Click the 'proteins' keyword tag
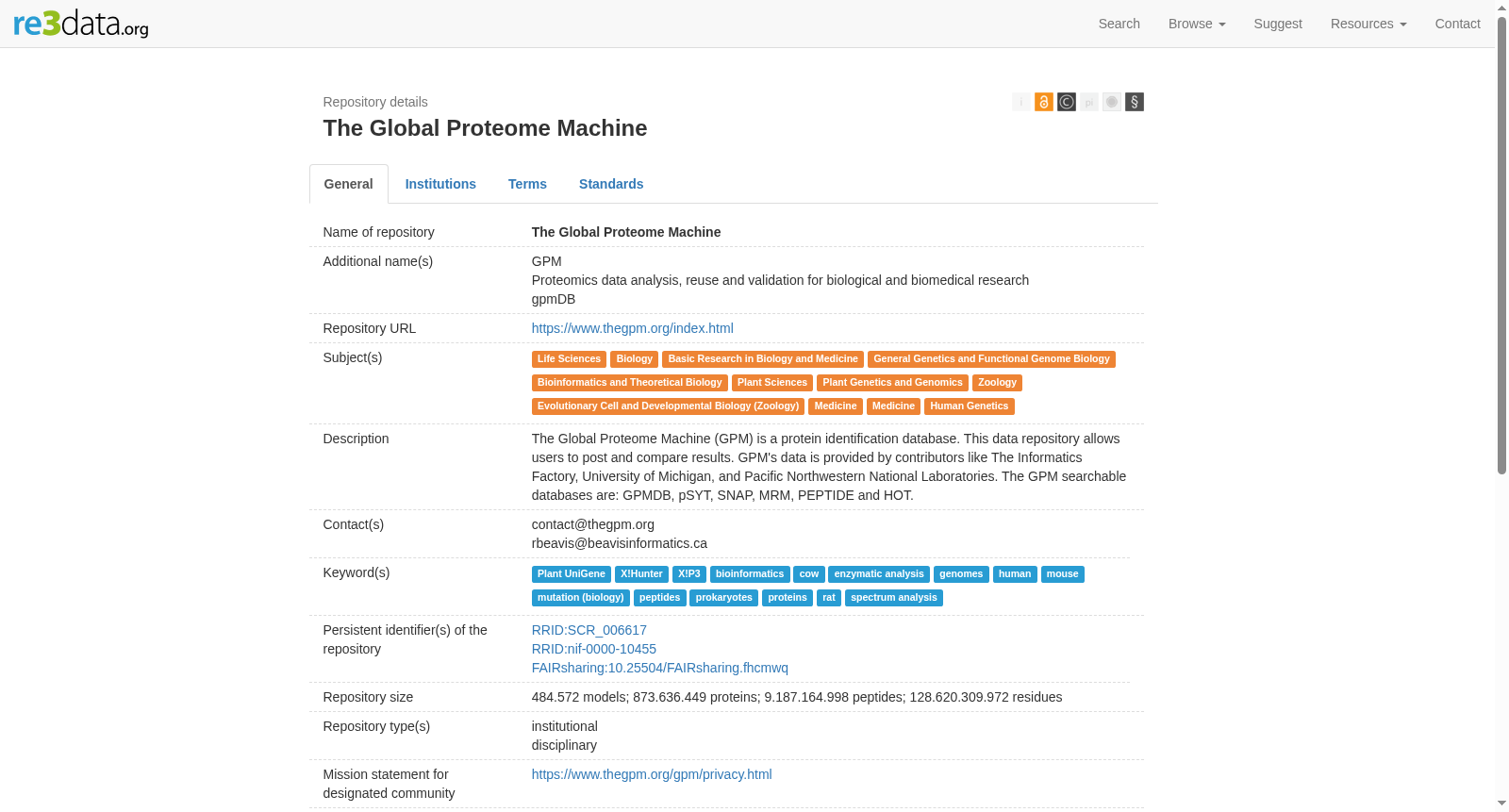This screenshot has height=812, width=1509. [x=788, y=598]
